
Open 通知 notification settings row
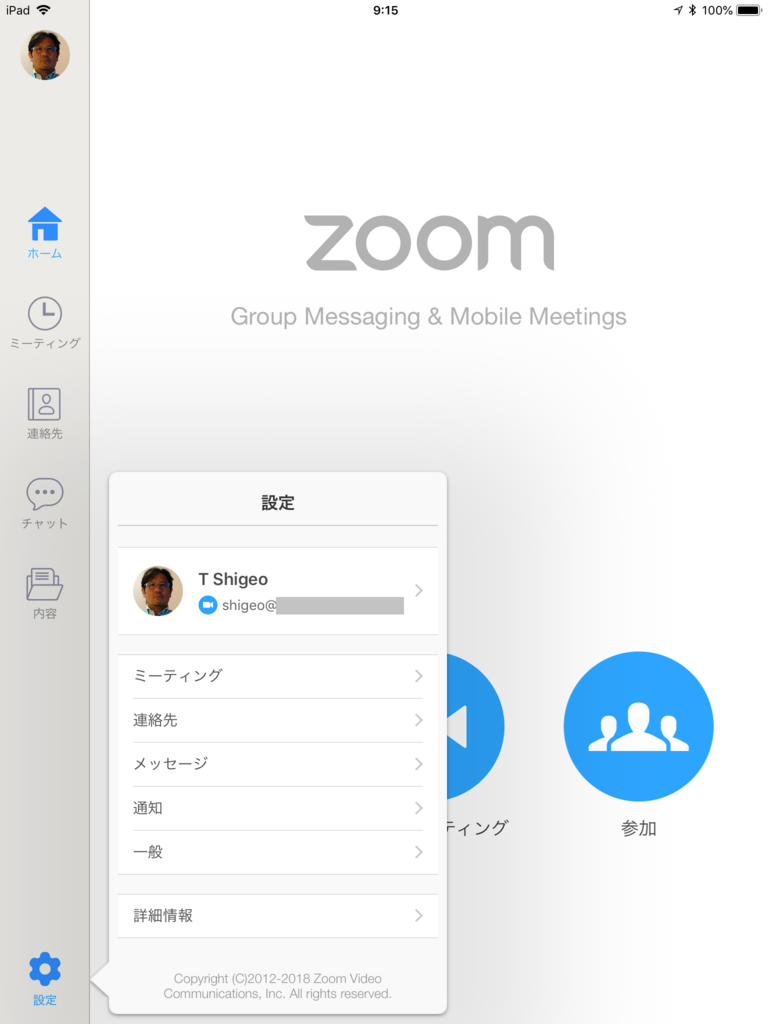(278, 808)
